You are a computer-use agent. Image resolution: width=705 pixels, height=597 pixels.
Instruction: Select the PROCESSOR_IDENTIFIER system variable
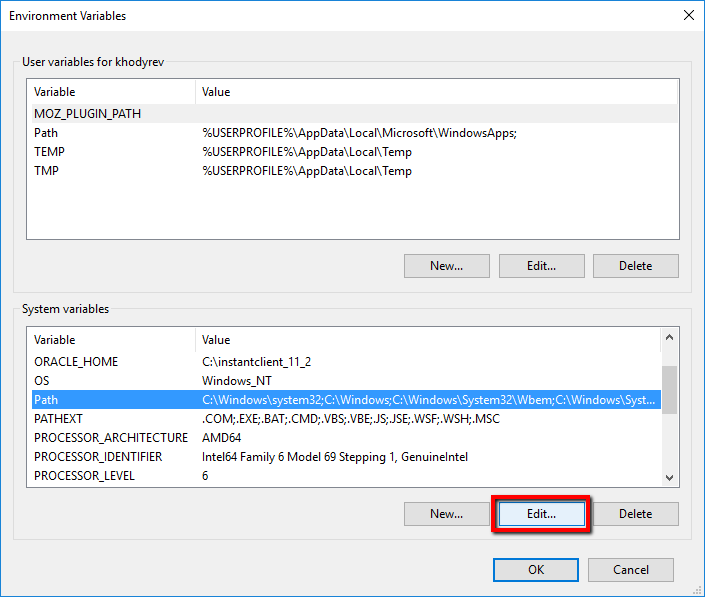pos(98,457)
